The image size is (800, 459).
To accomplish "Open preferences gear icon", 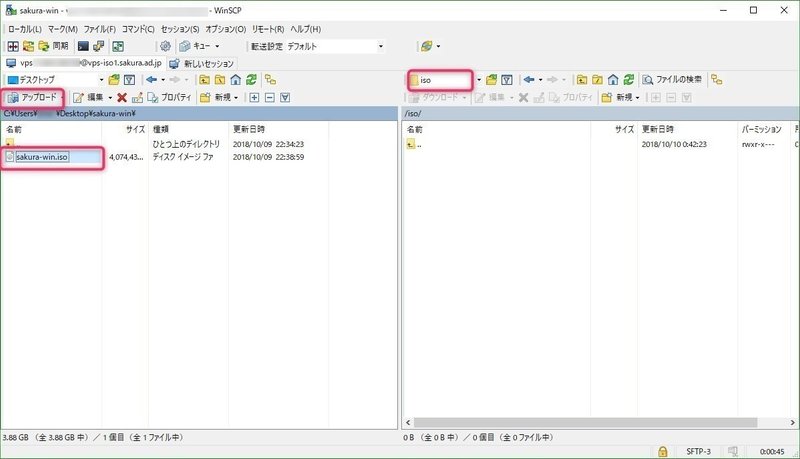I will (x=165, y=46).
